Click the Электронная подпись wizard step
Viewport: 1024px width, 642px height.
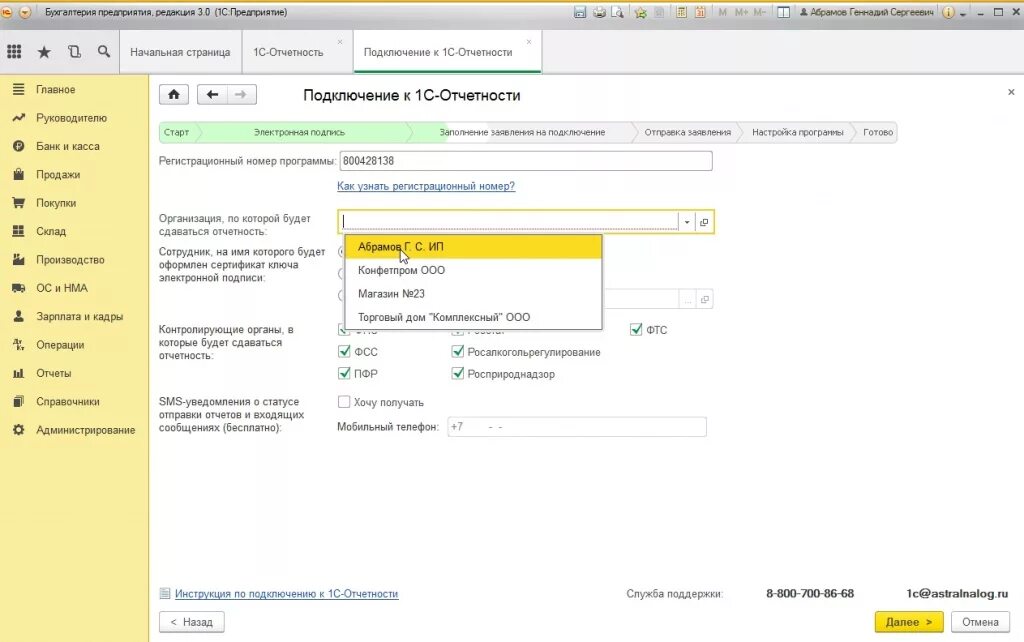coord(299,132)
